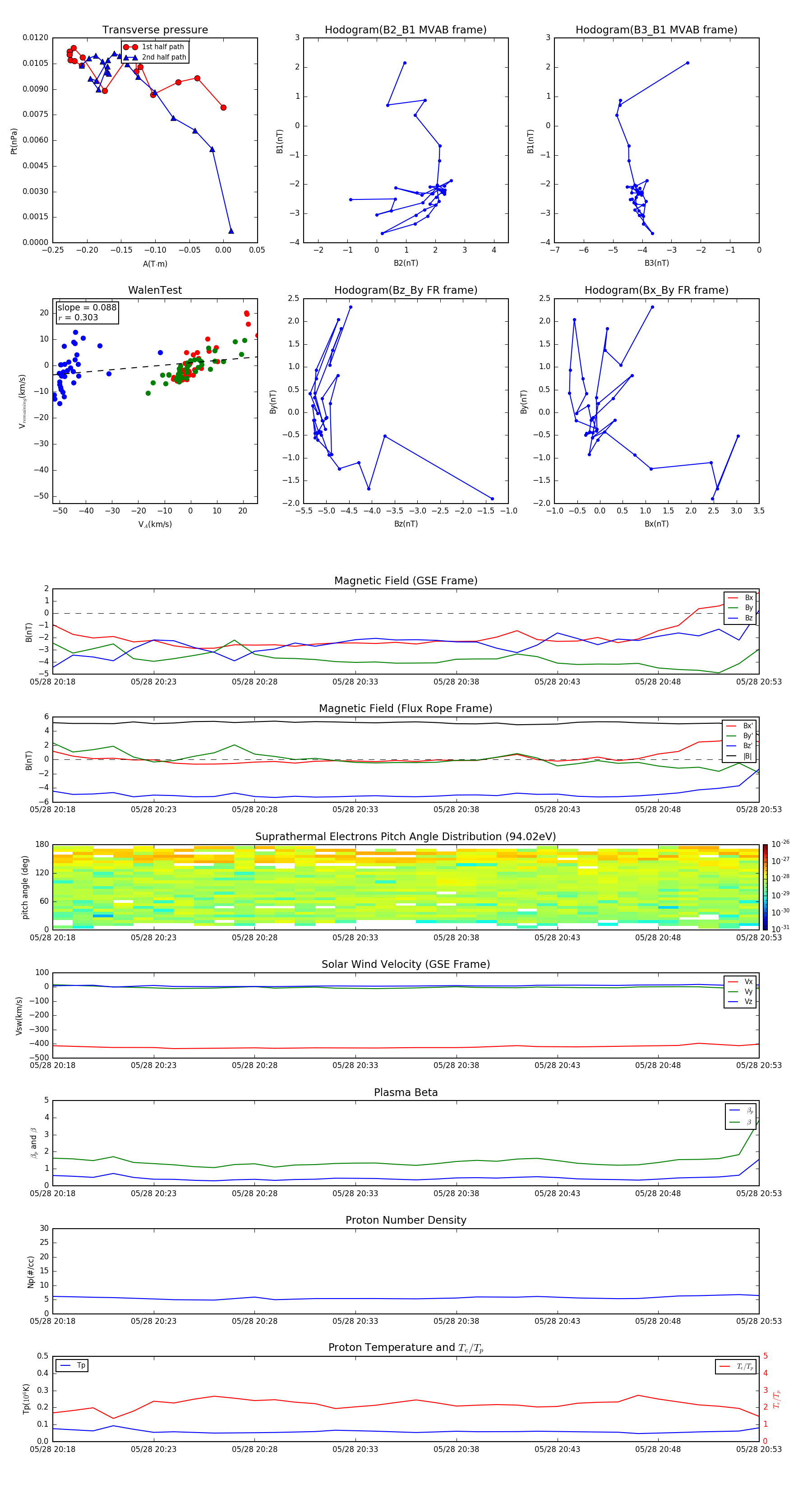The width and height of the screenshot is (812, 1489).
Task: Click the "Vx" velocity legend entry
Action: pos(741,981)
